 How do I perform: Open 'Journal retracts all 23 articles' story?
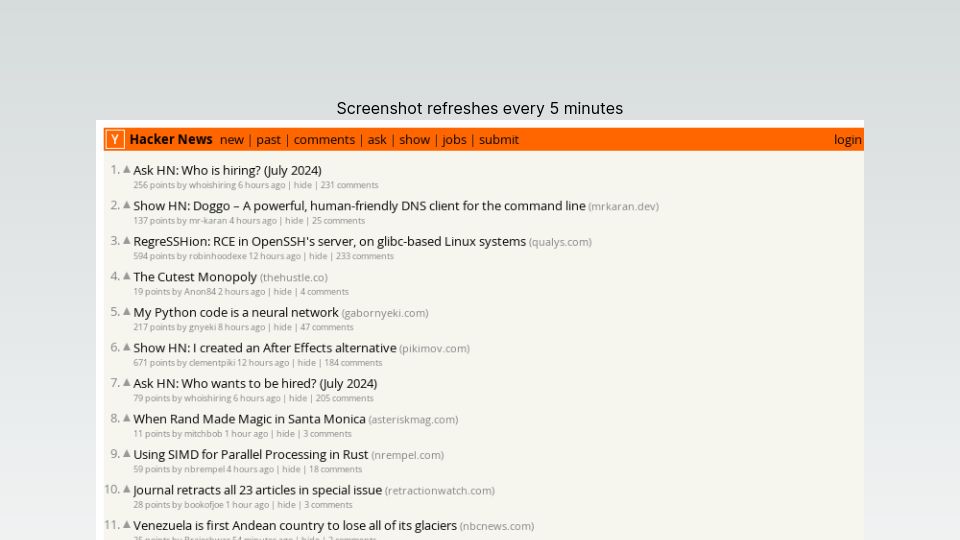[x=258, y=490]
